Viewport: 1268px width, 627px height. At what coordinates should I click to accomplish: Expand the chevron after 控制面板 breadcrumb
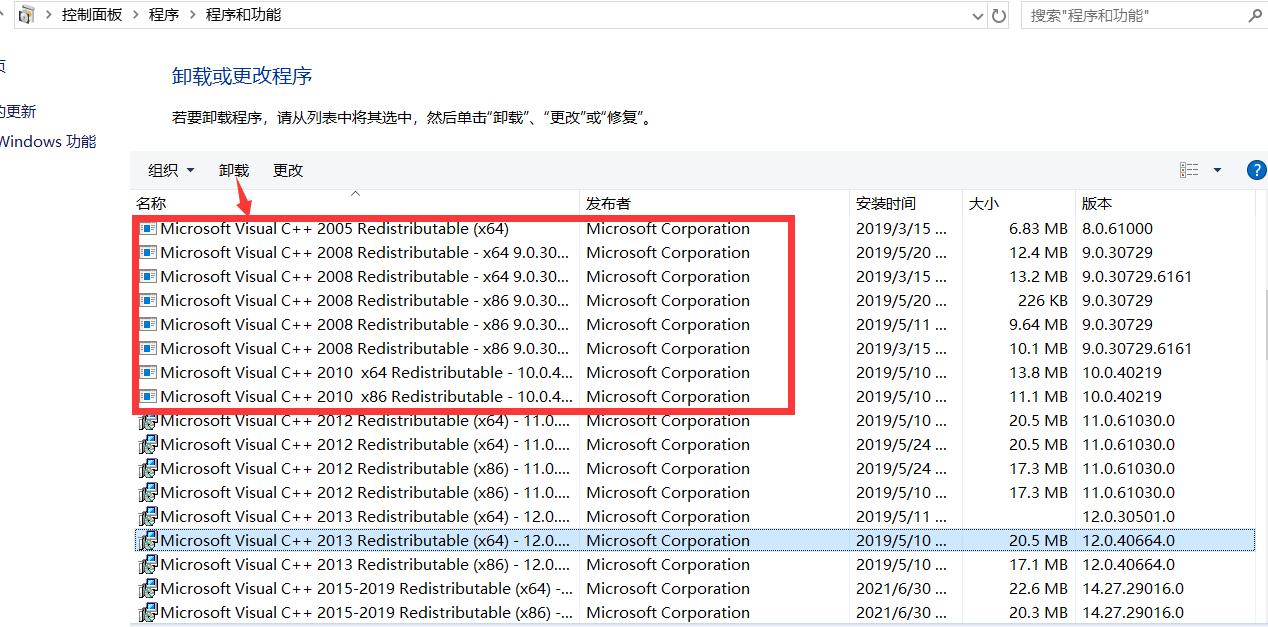(x=135, y=15)
